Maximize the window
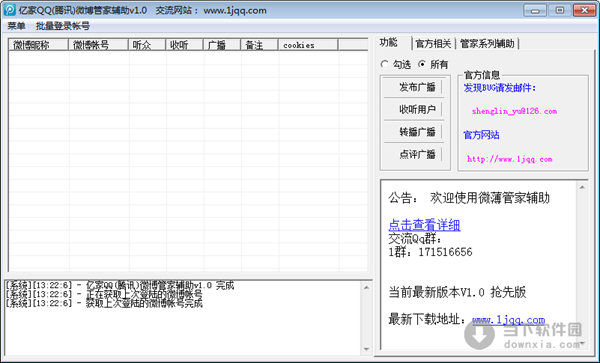Image resolution: width=600 pixels, height=363 pixels. (559, 10)
